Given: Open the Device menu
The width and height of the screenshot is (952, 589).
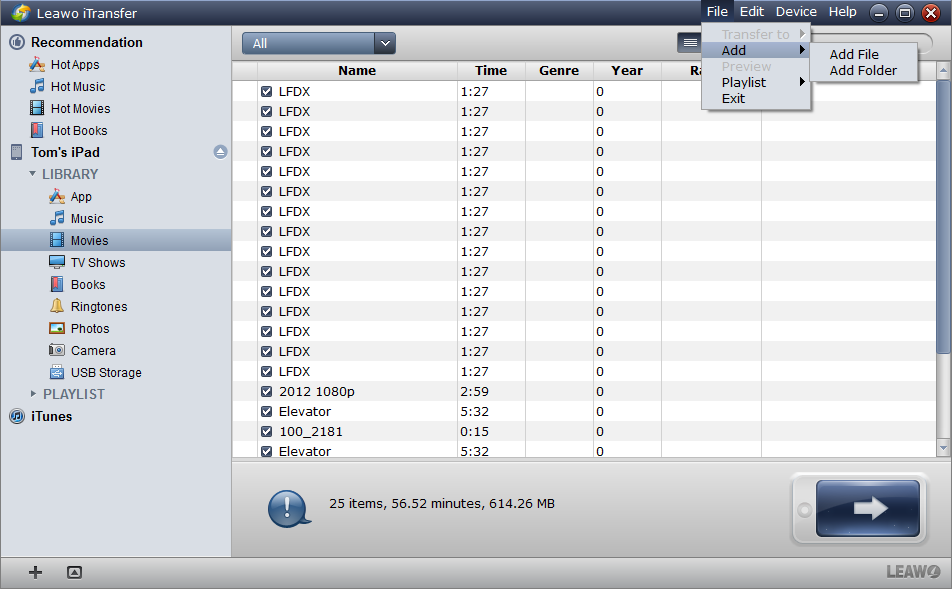Looking at the screenshot, I should 796,12.
